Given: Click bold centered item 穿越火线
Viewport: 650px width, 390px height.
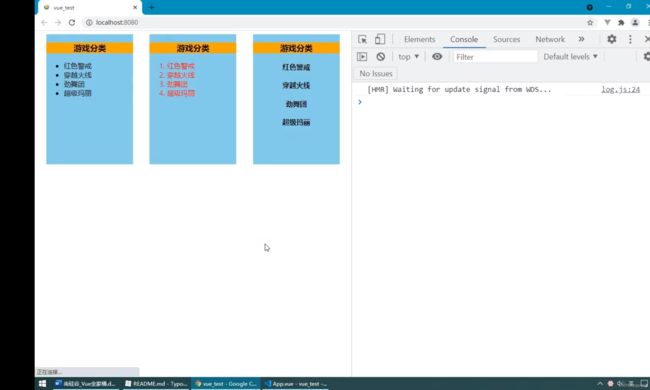Looking at the screenshot, I should click(x=296, y=85).
